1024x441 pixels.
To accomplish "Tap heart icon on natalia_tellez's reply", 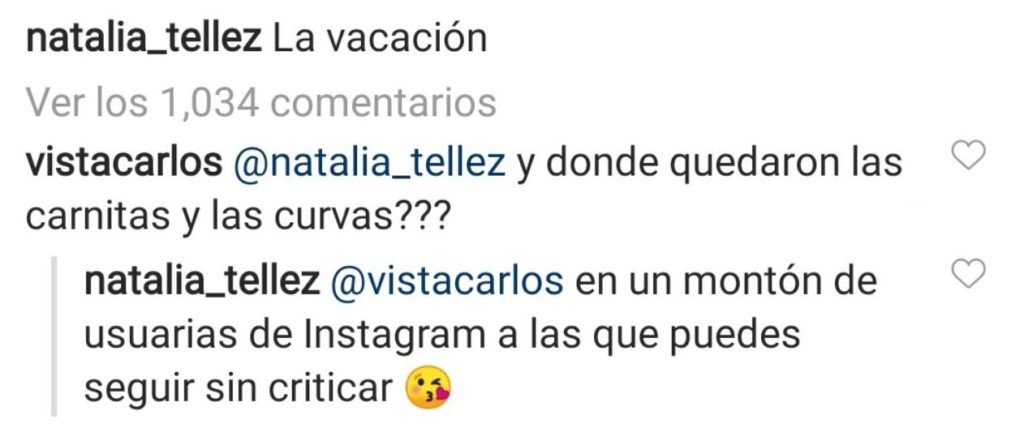I will (x=968, y=274).
